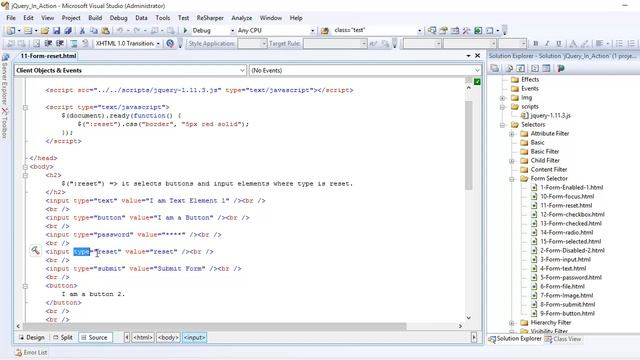Start debugging with the green play icon
This screenshot has height=360, width=640.
click(185, 30)
